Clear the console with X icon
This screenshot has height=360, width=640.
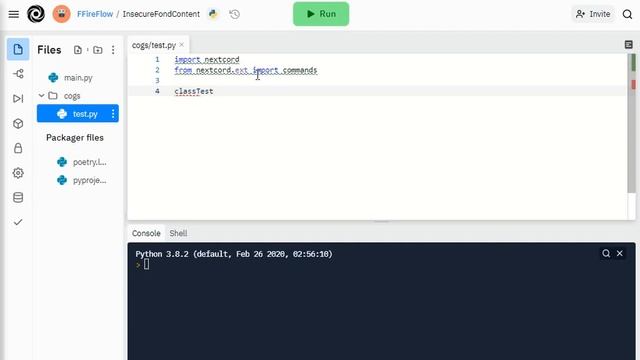[620, 253]
